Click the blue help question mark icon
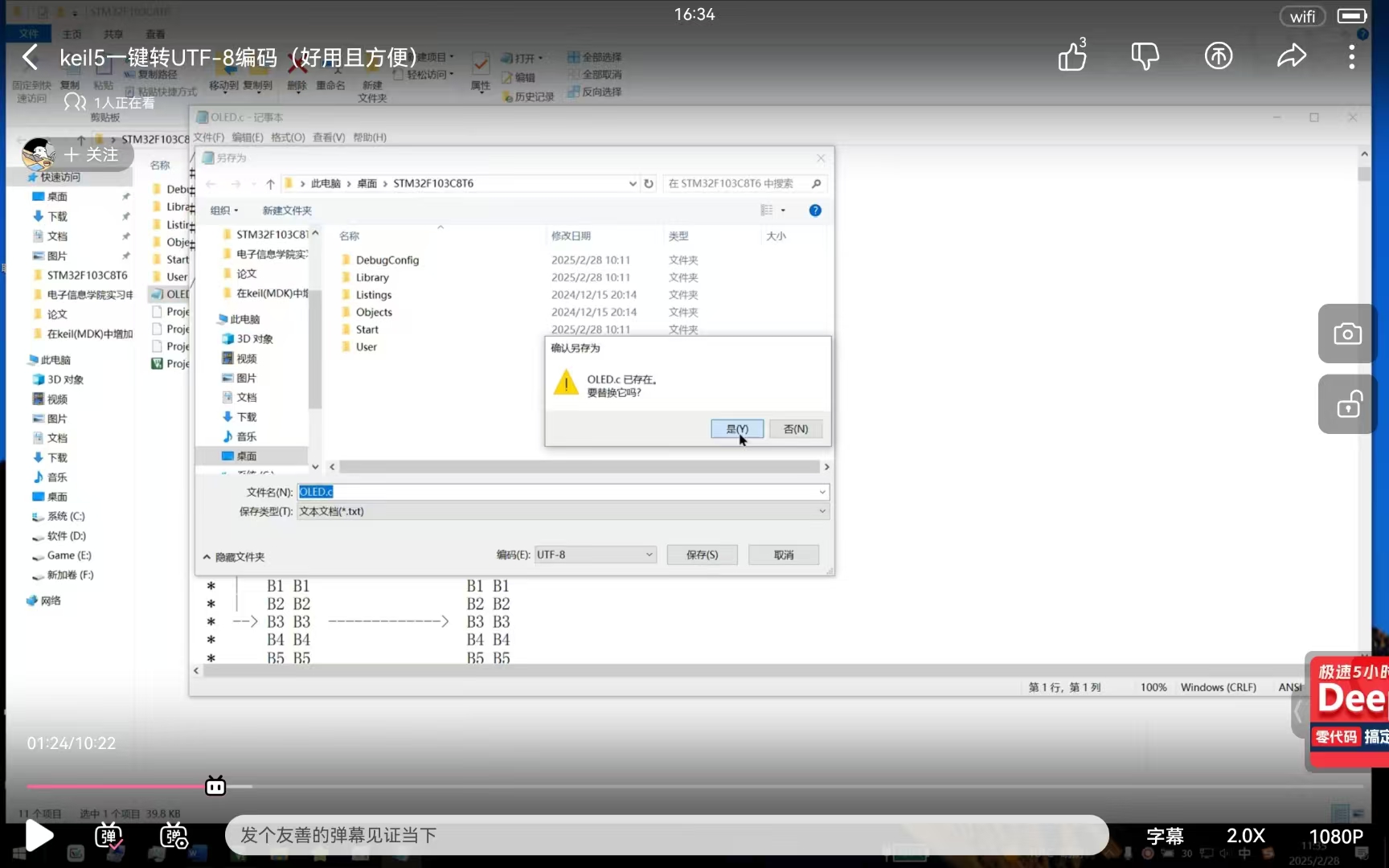 (815, 211)
